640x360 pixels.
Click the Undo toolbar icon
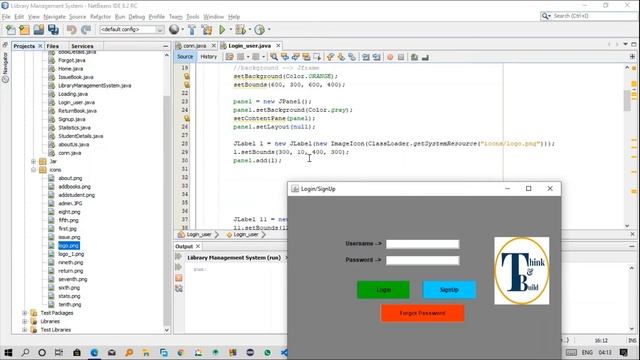coord(71,29)
